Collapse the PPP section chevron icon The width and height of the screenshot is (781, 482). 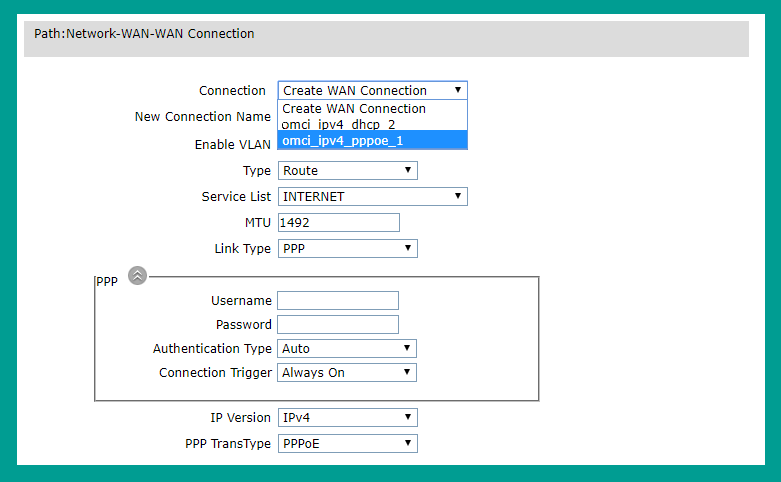pyautogui.click(x=137, y=275)
